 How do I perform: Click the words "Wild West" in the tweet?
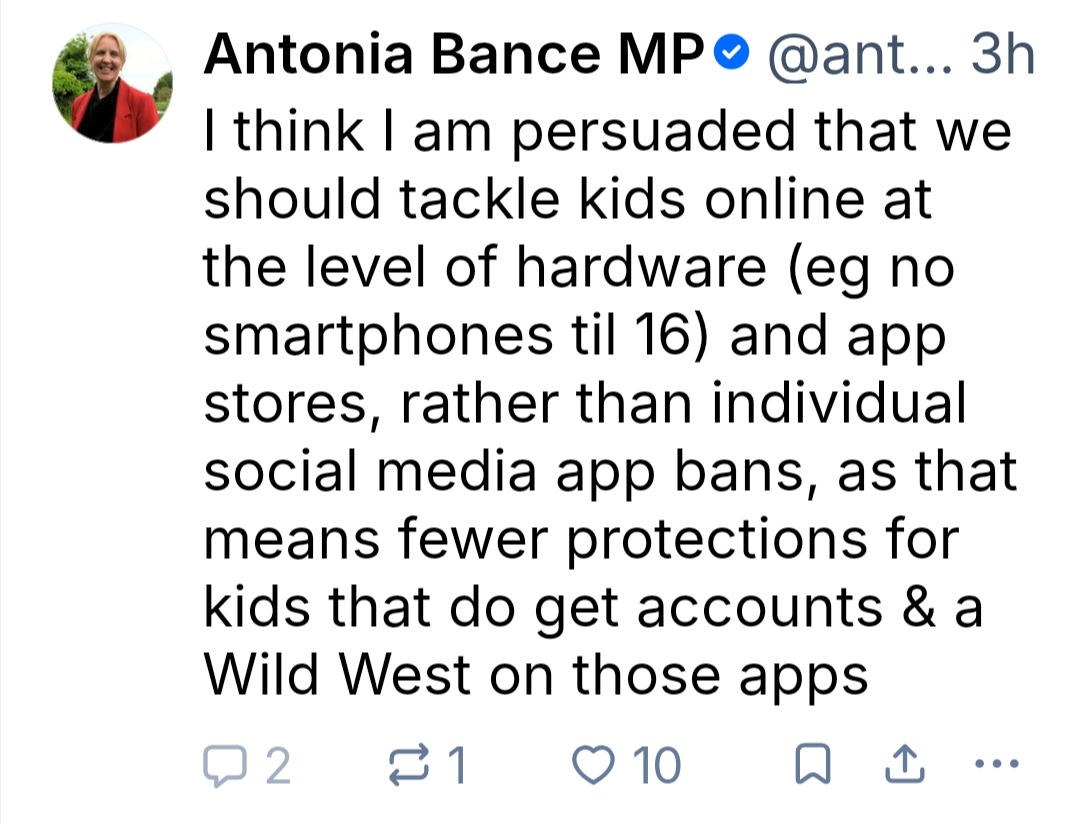[x=337, y=677]
